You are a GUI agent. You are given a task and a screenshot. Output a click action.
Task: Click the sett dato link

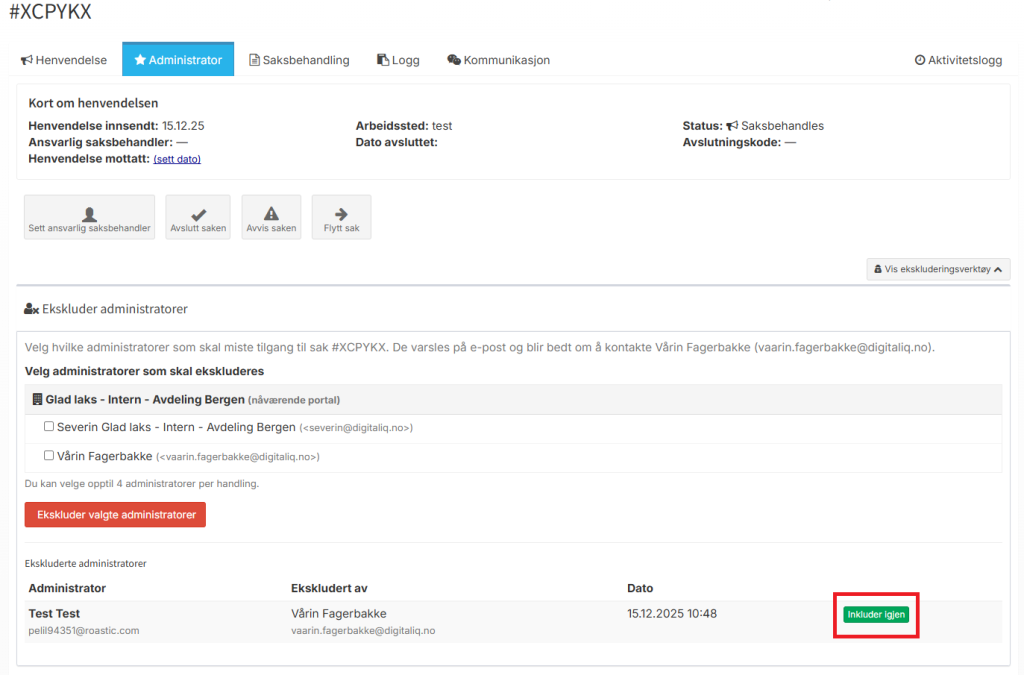coord(177,159)
